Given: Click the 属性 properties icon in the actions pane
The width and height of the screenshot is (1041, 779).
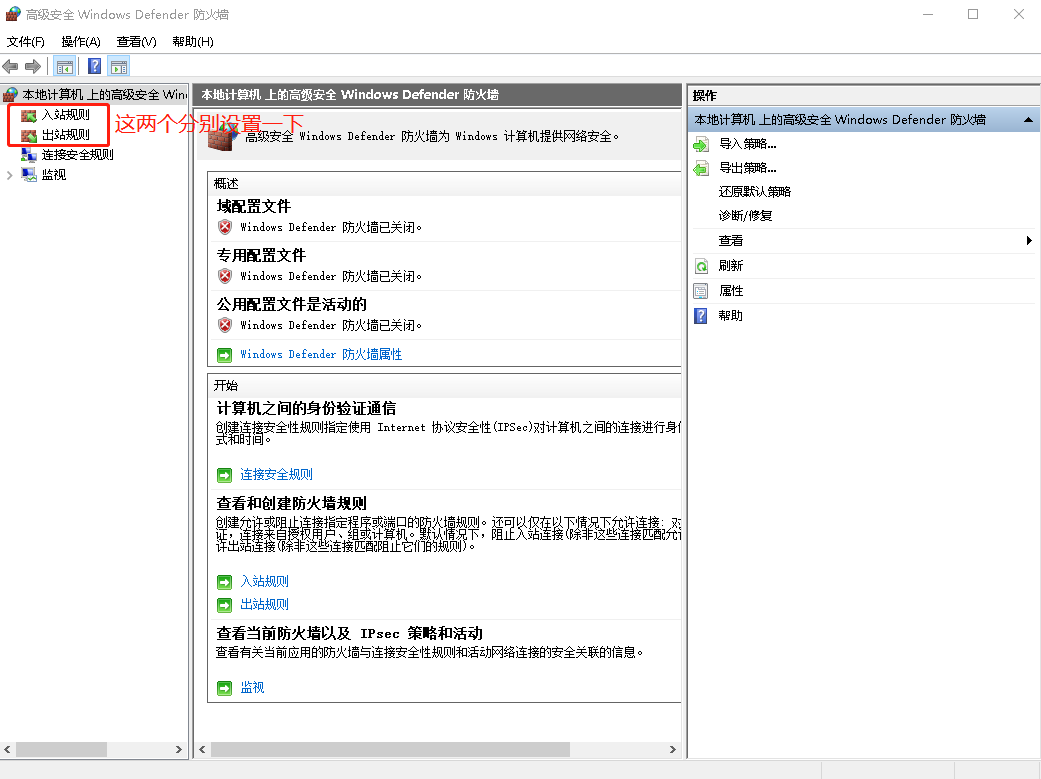Looking at the screenshot, I should 701,291.
